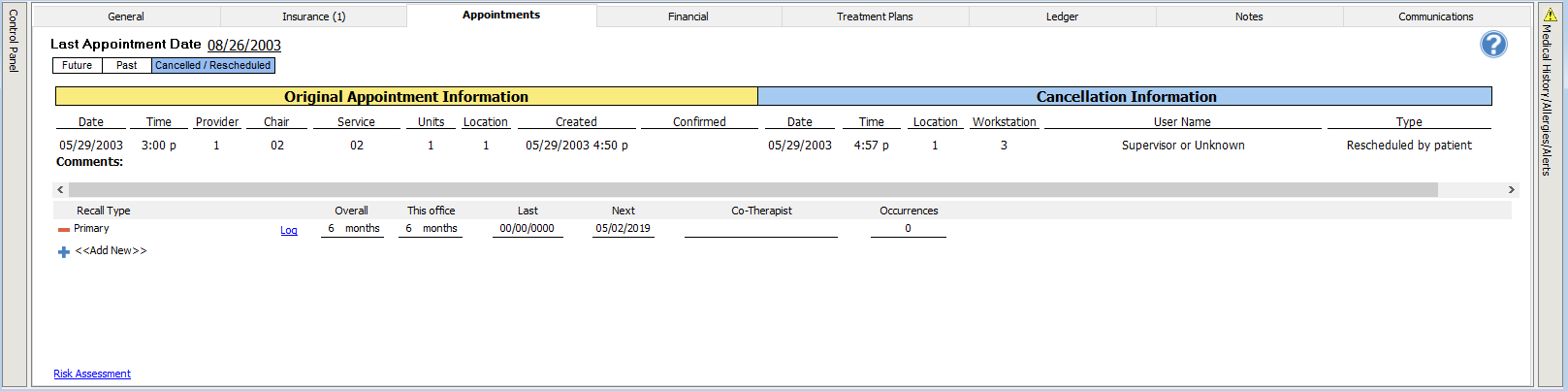Open the recall Log link
The width and height of the screenshot is (1568, 391).
tap(289, 231)
